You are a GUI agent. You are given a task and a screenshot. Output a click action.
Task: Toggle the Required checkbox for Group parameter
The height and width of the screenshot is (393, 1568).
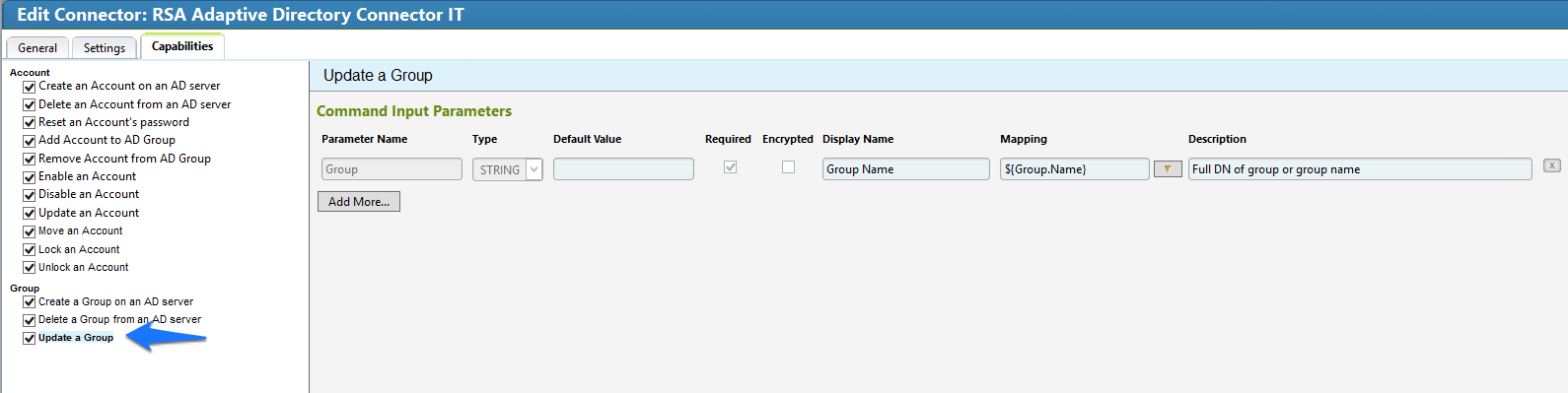coord(730,167)
